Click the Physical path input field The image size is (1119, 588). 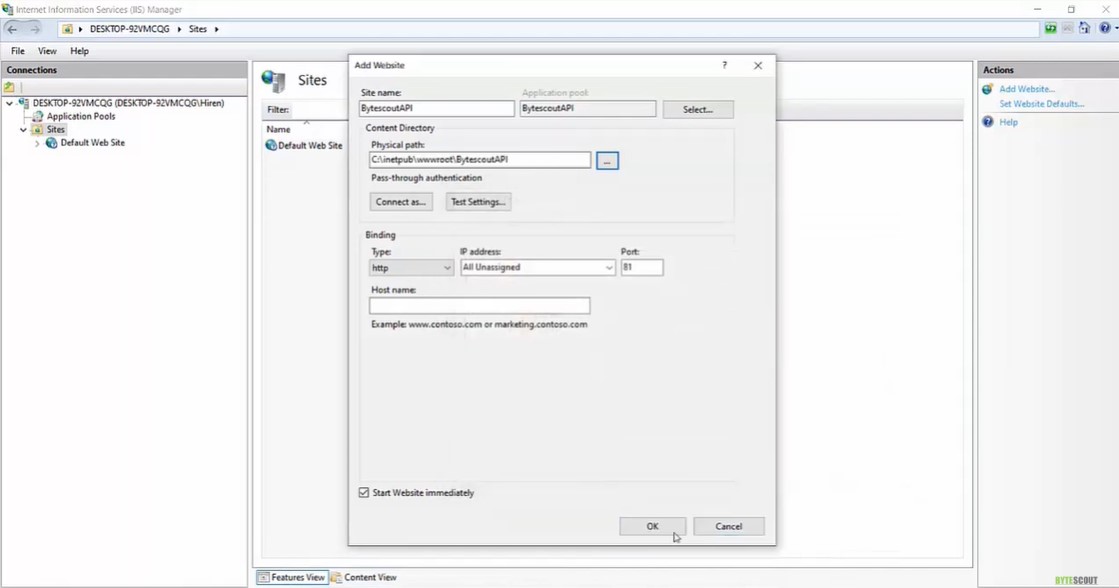pos(480,160)
